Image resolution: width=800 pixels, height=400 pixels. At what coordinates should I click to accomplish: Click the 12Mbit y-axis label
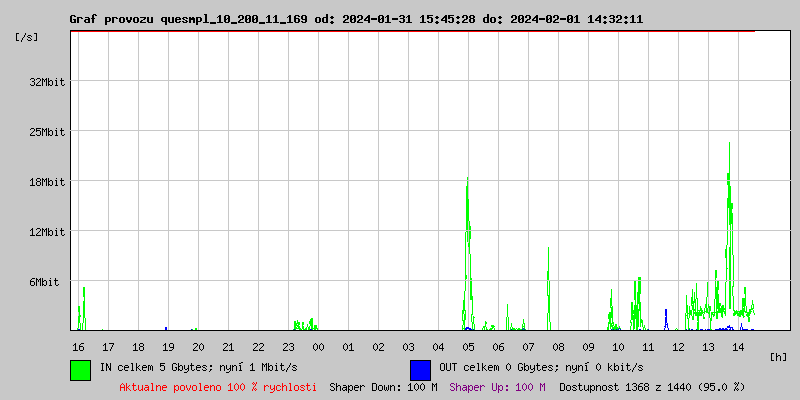point(47,232)
